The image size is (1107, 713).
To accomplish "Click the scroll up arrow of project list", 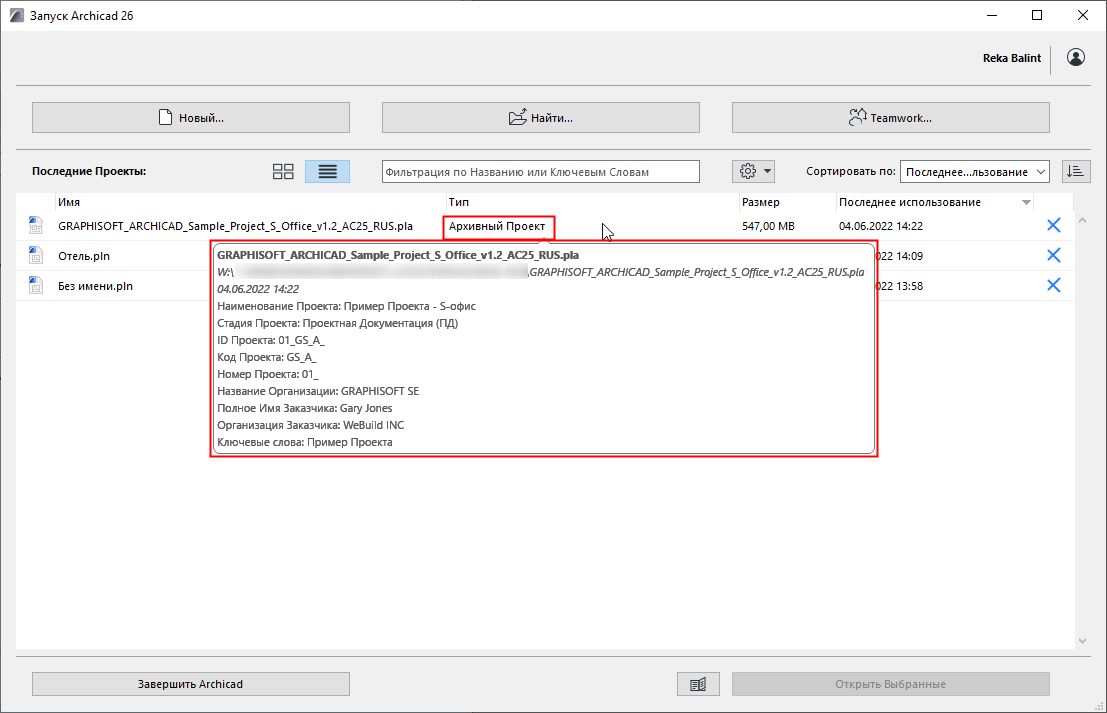I will point(1082,221).
